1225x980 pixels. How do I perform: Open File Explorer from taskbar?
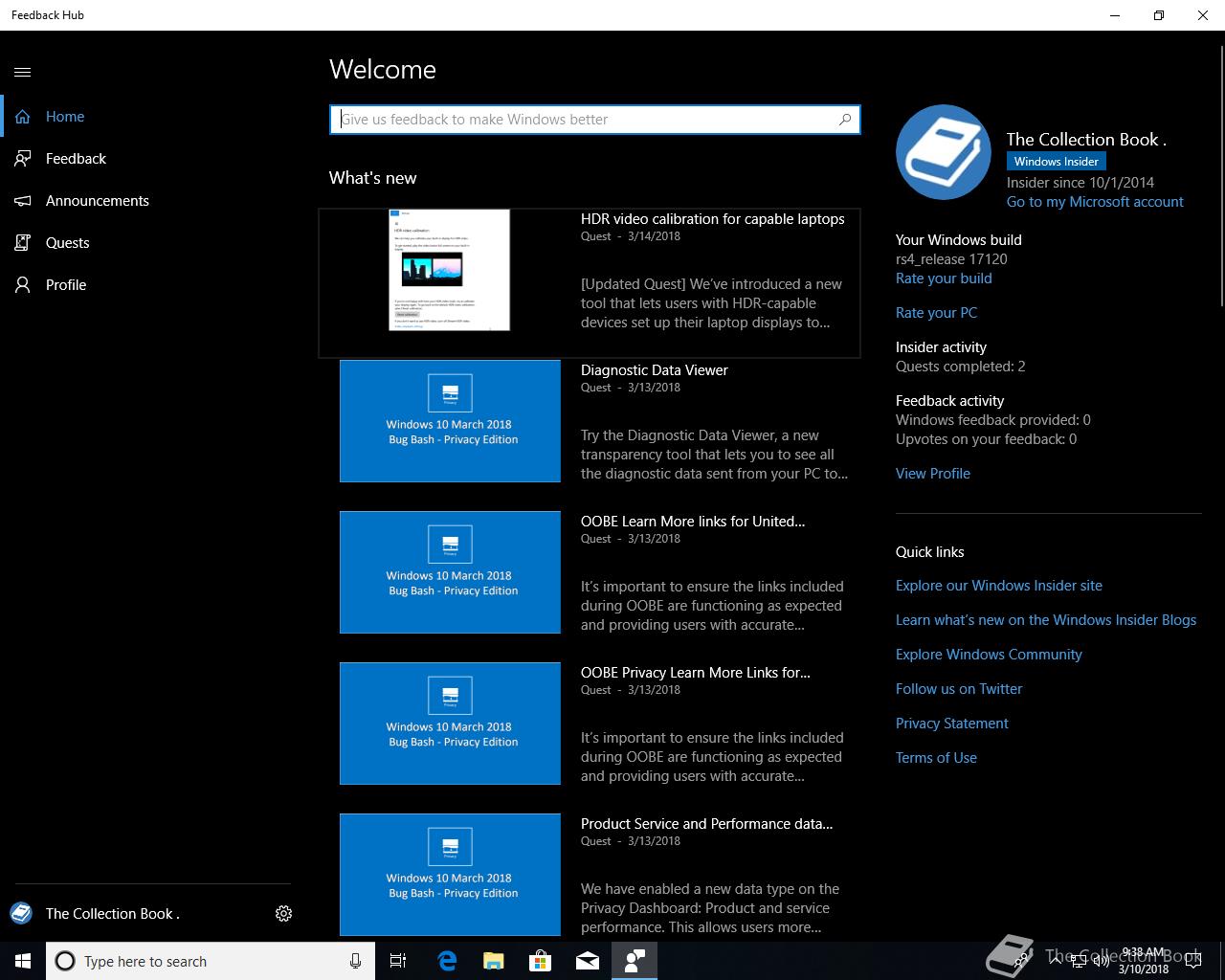(493, 961)
